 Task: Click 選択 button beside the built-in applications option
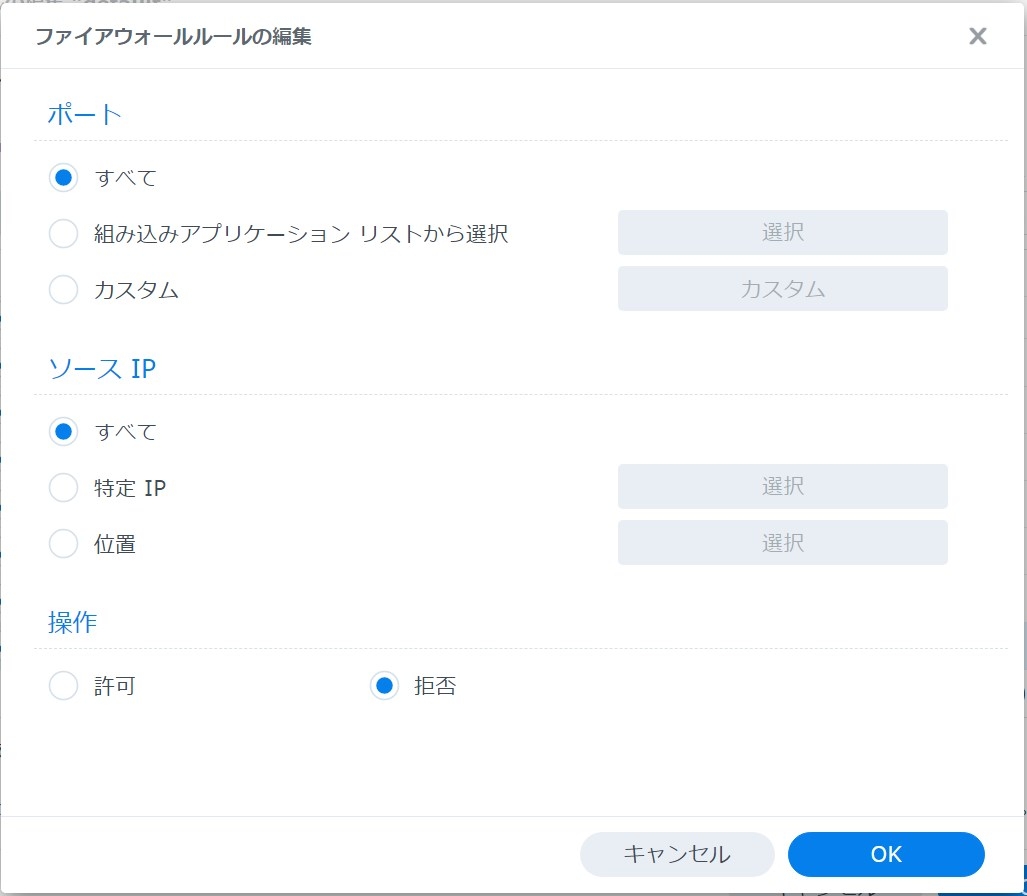point(782,233)
